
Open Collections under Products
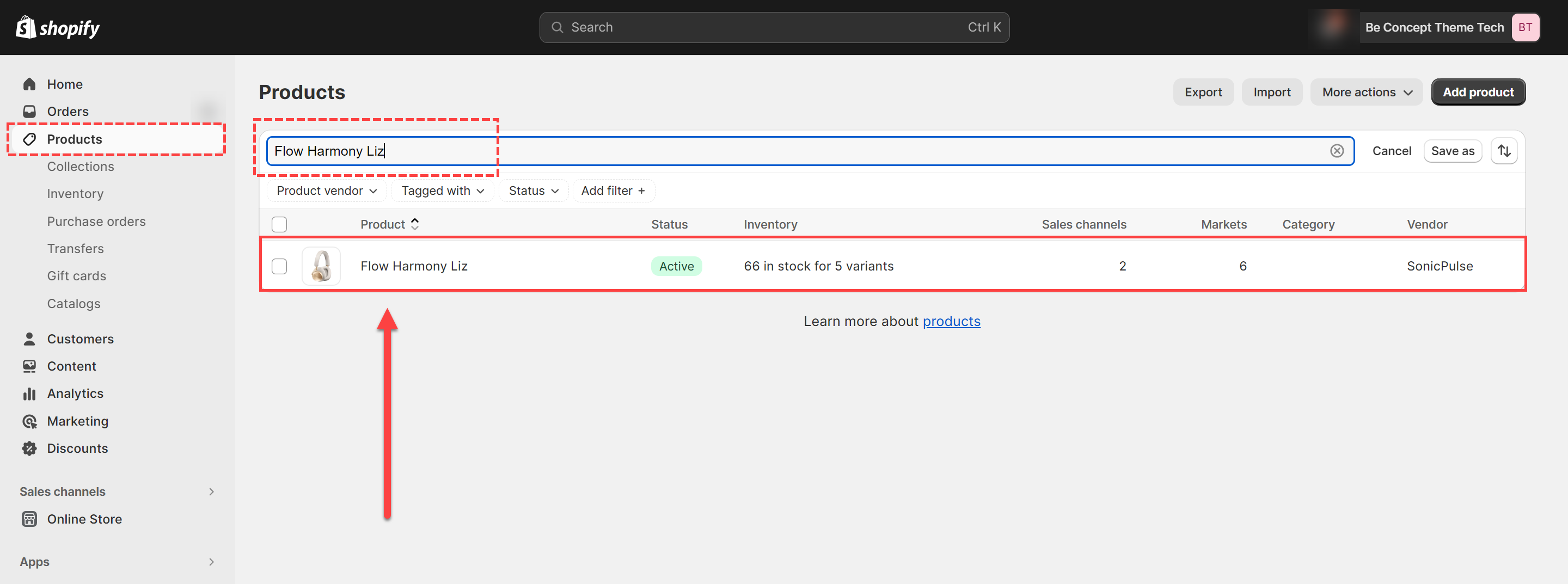coord(81,167)
